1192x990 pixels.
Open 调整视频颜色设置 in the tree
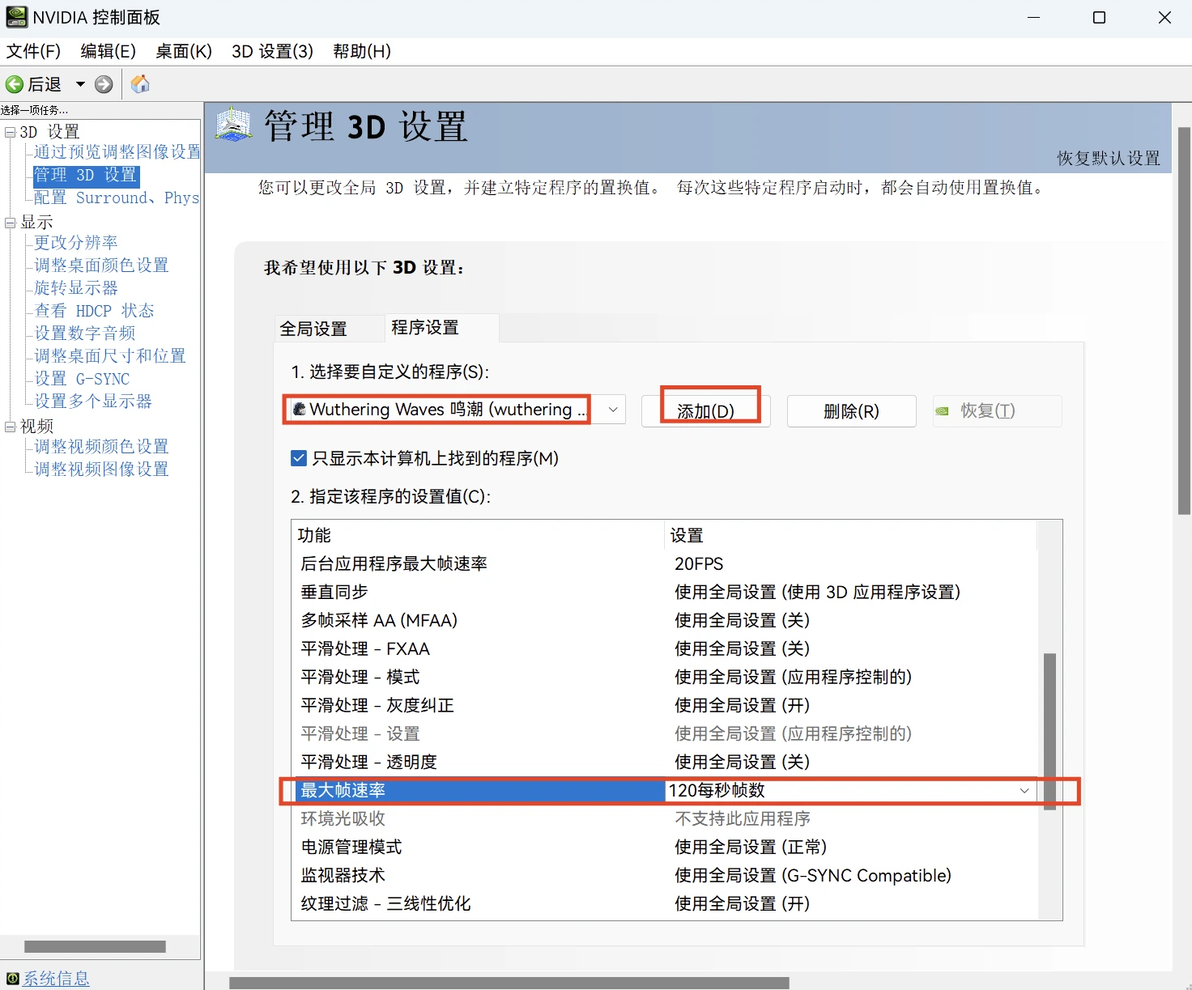coord(101,446)
